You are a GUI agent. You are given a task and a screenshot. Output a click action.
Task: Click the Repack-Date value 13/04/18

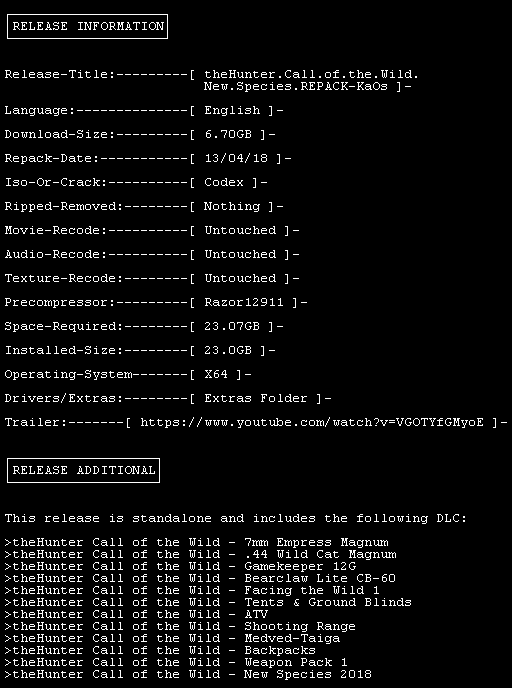(x=236, y=158)
